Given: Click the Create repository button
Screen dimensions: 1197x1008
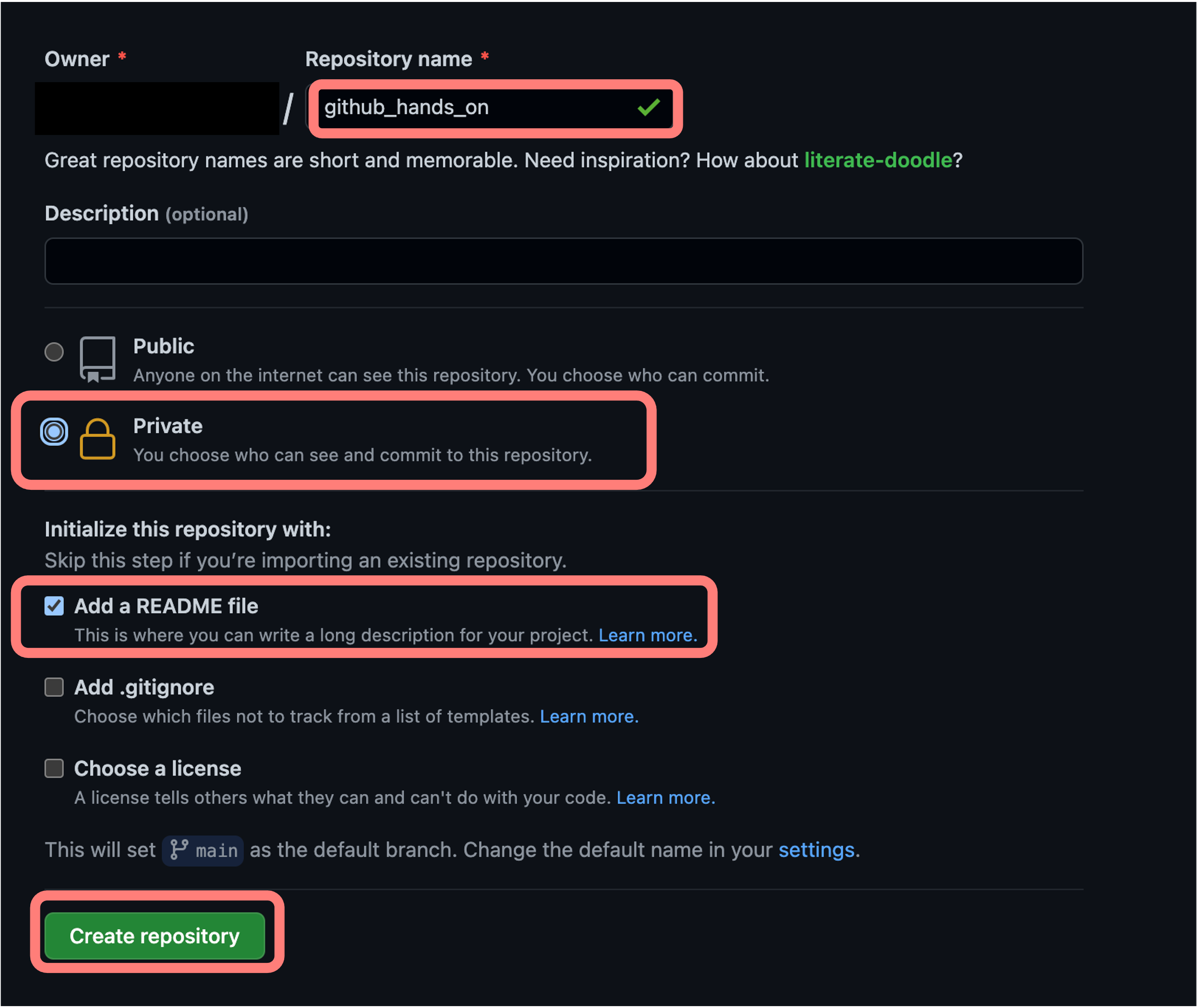Looking at the screenshot, I should [x=155, y=936].
